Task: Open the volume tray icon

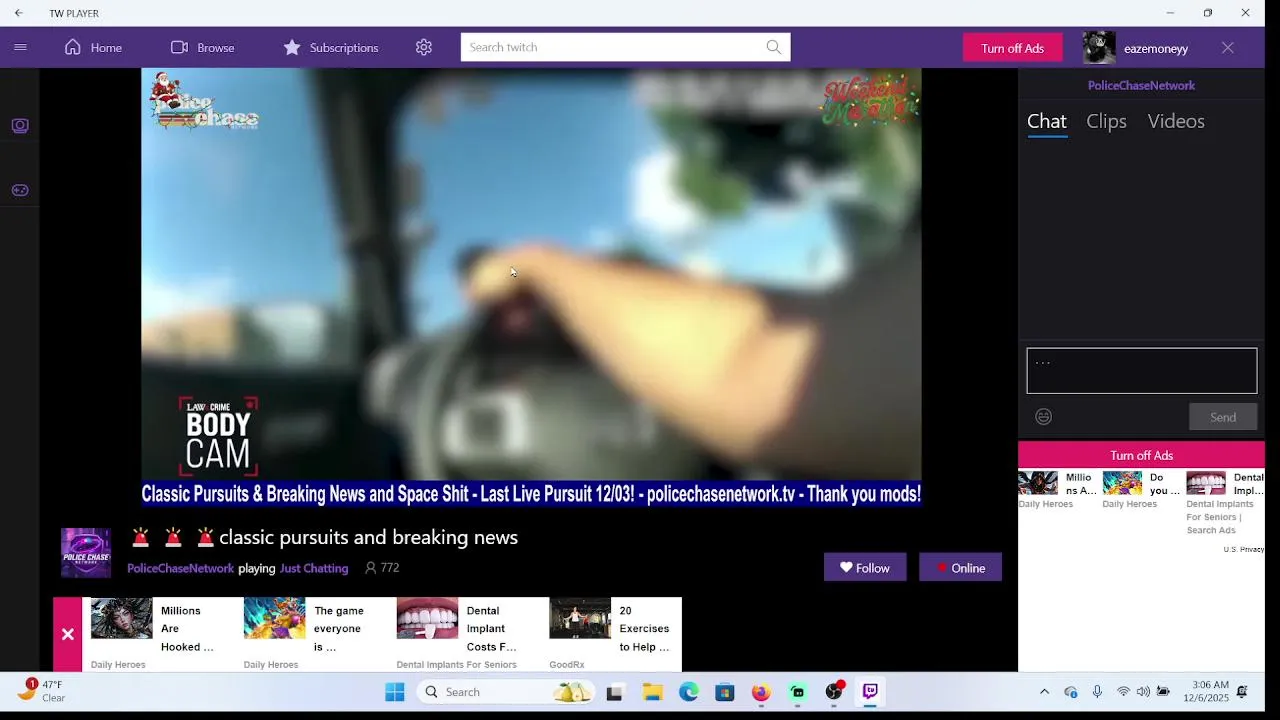Action: (1143, 692)
